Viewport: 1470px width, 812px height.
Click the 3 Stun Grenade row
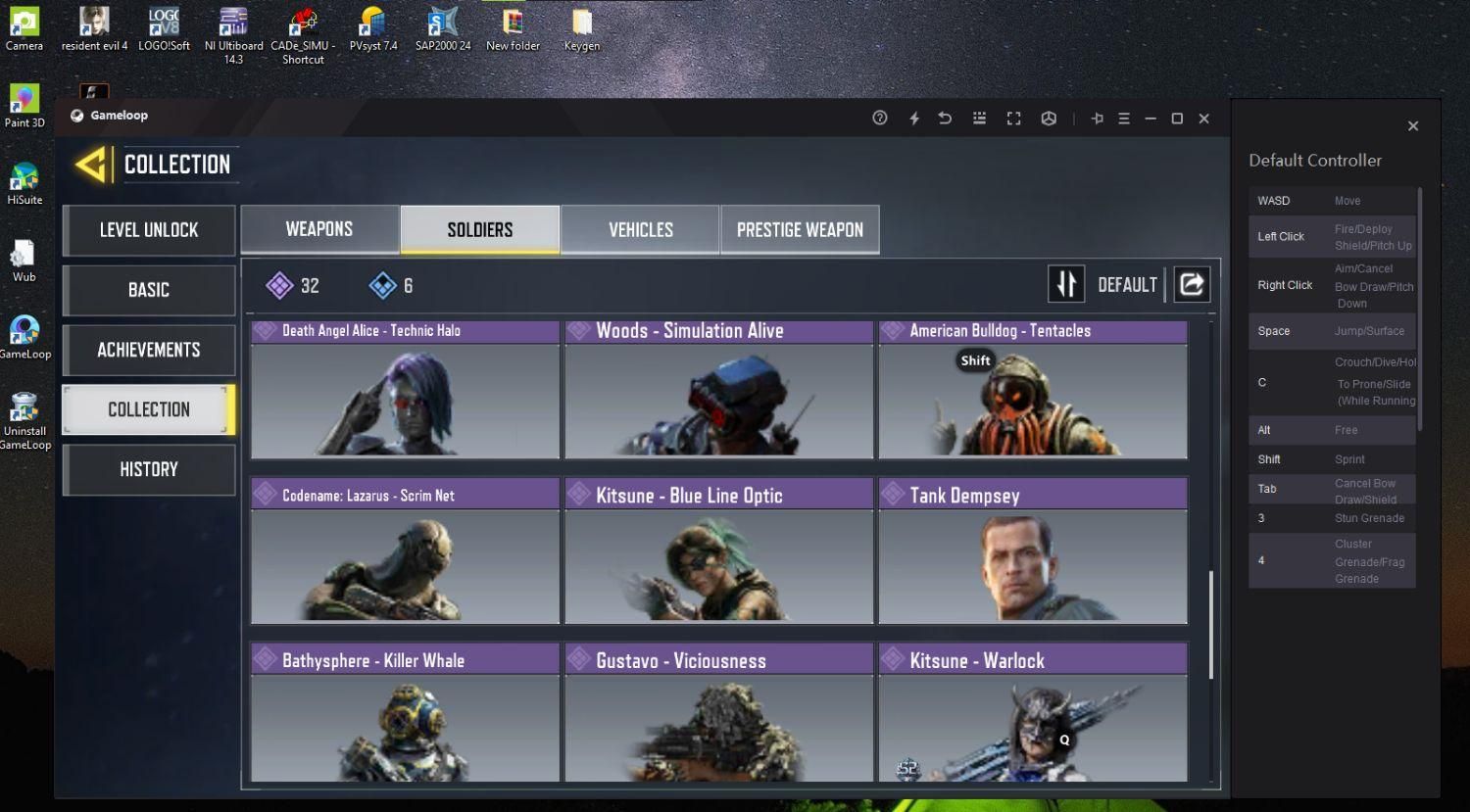[1332, 518]
